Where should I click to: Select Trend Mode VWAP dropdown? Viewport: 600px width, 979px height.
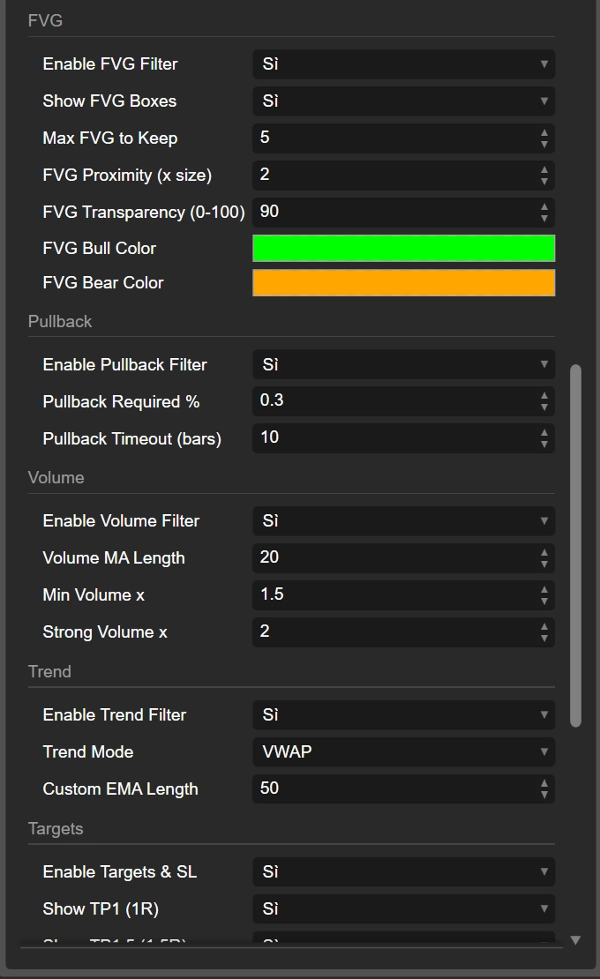click(x=403, y=752)
